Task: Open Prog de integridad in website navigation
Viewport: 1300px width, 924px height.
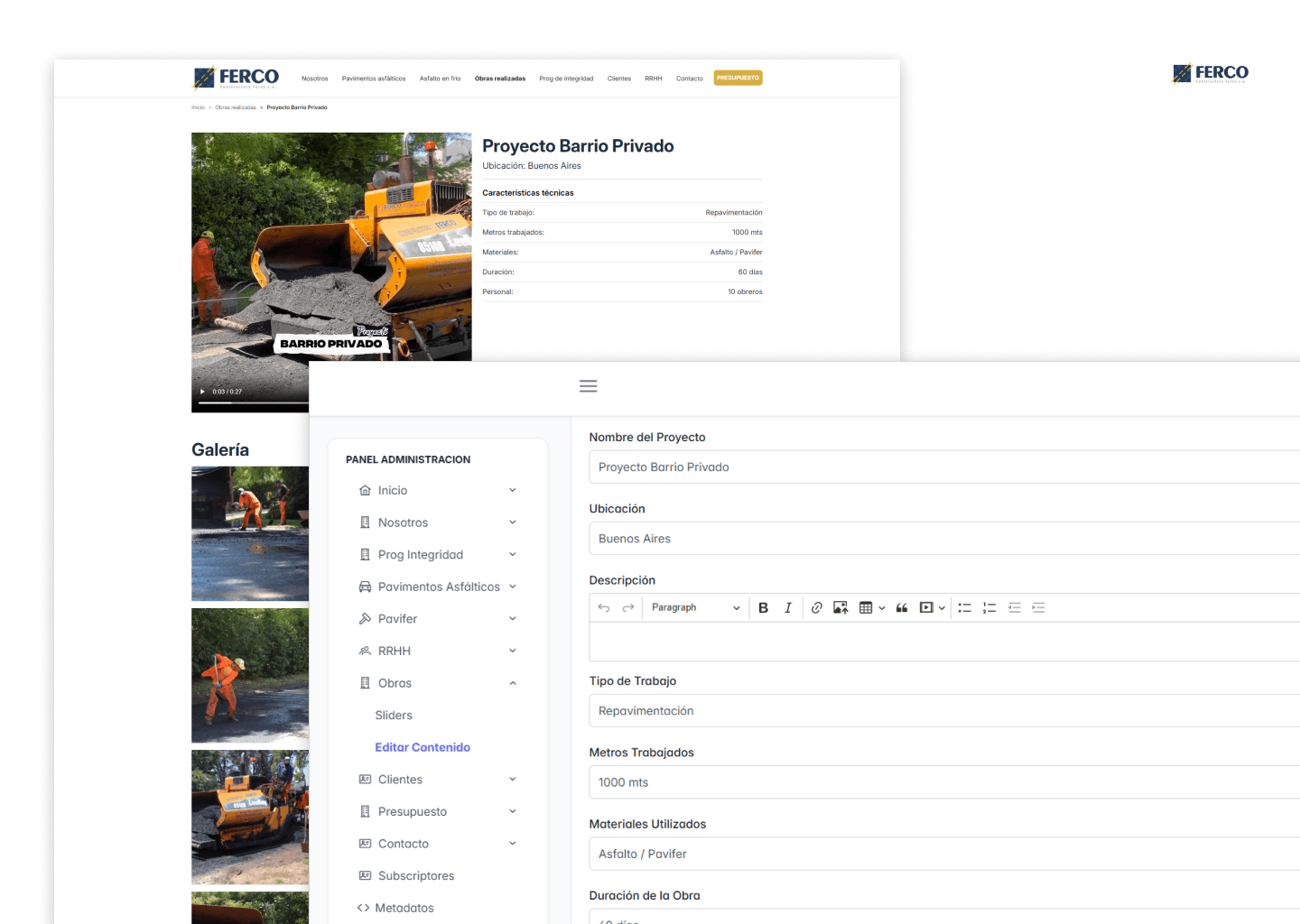Action: [566, 79]
